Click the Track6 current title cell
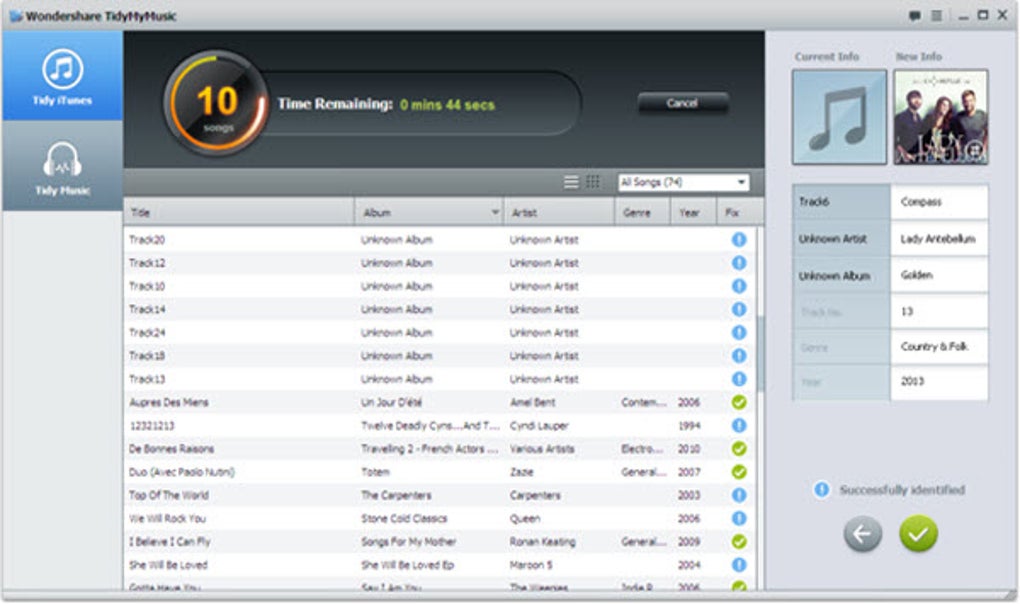The width and height of the screenshot is (1020, 604). 841,202
